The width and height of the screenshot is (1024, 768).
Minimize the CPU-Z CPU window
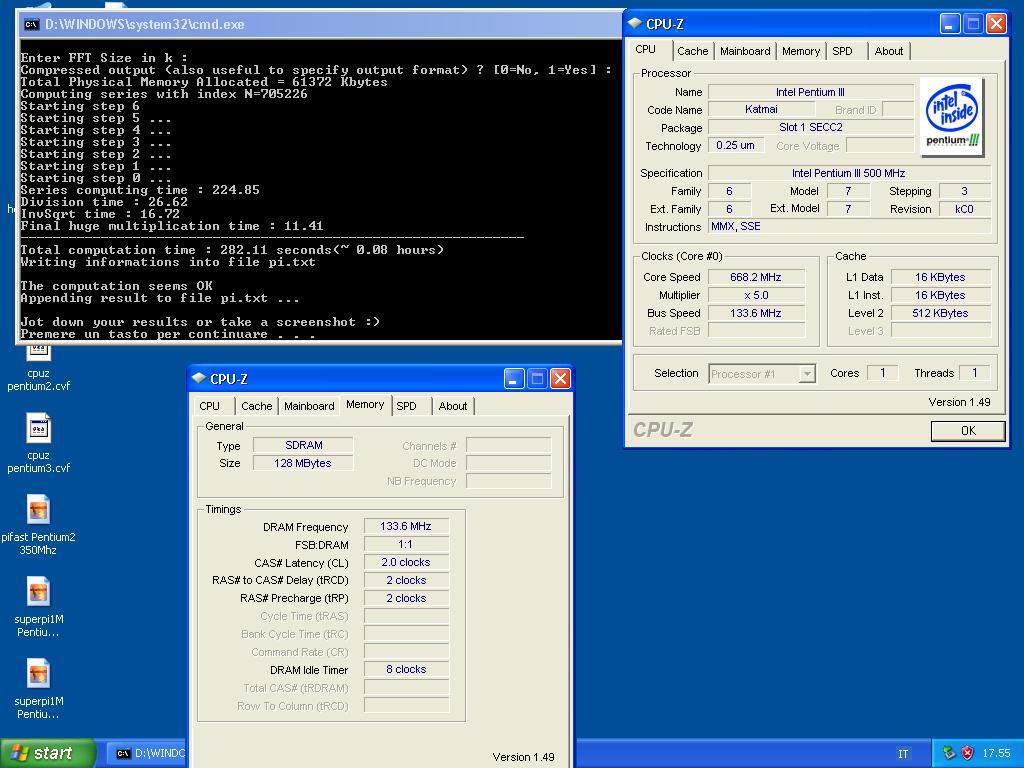(950, 24)
